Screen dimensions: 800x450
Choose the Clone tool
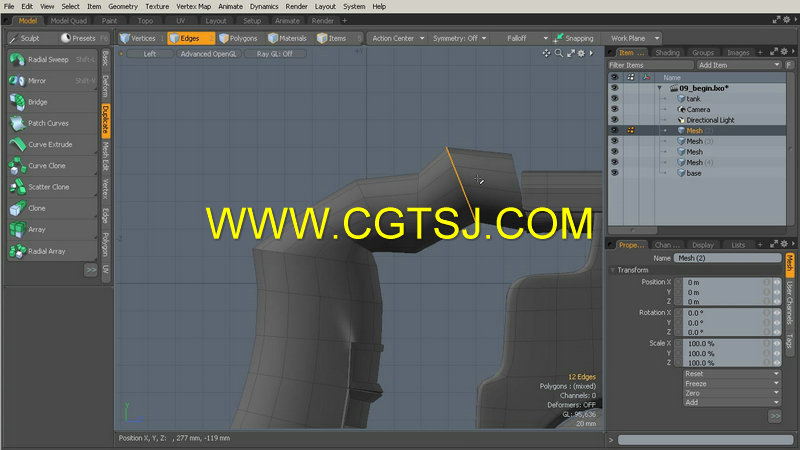pos(52,208)
